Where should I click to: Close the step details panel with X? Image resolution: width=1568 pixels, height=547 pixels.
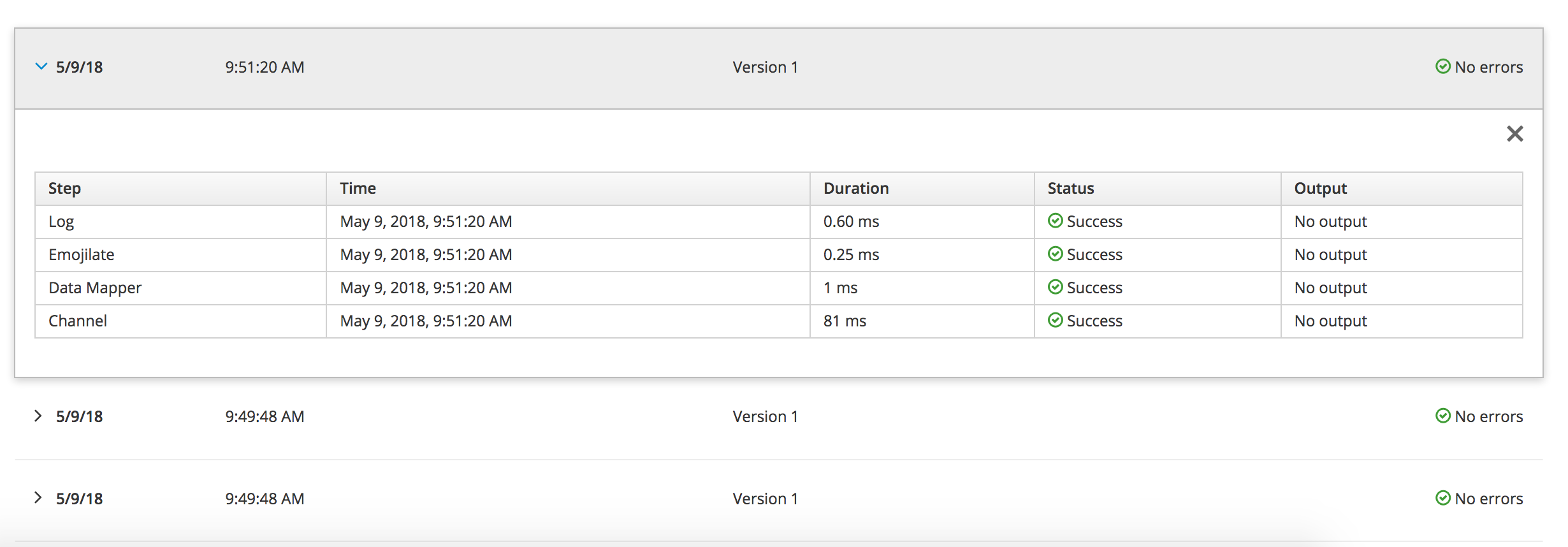1514,133
